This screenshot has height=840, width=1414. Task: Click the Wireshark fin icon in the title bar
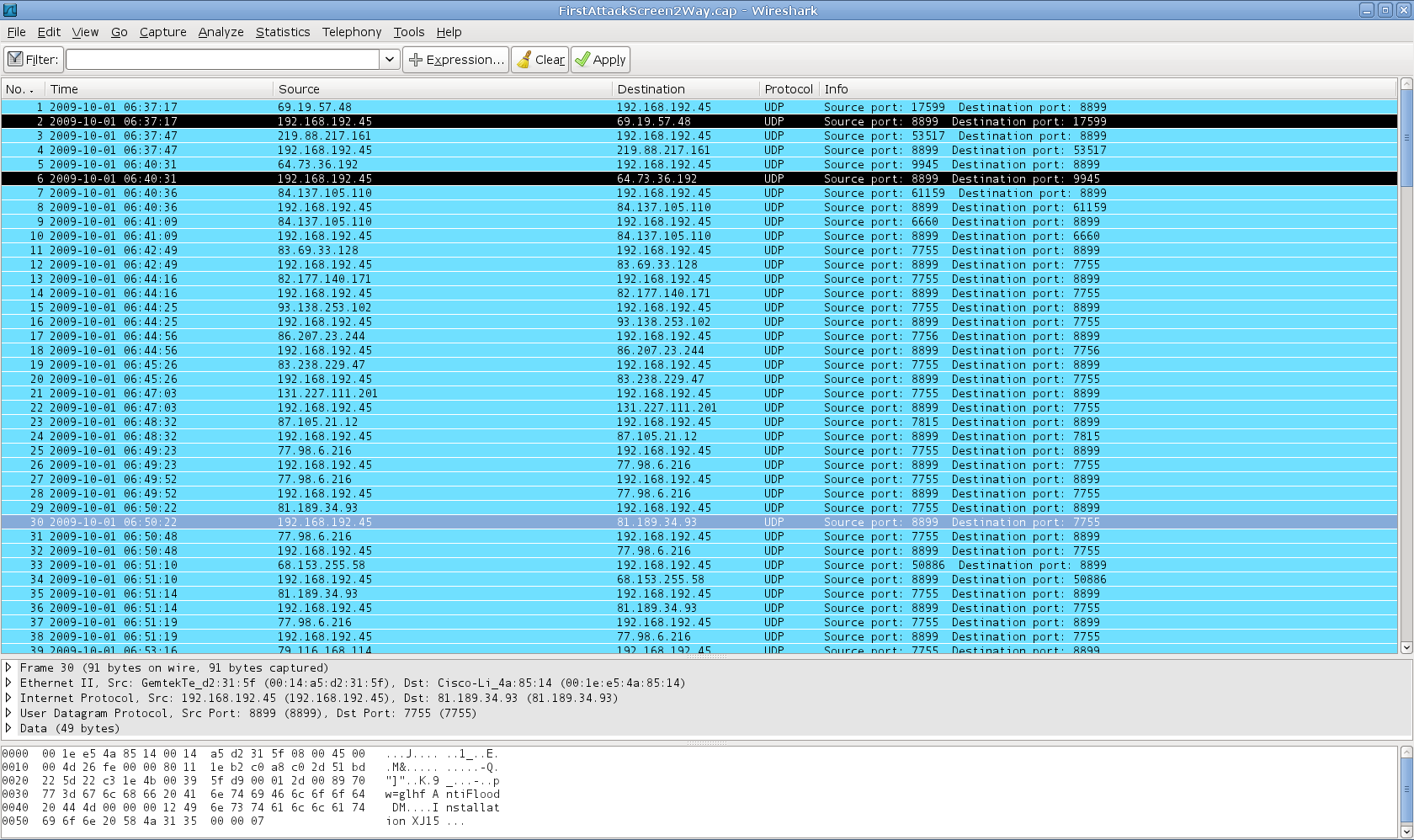coord(10,11)
